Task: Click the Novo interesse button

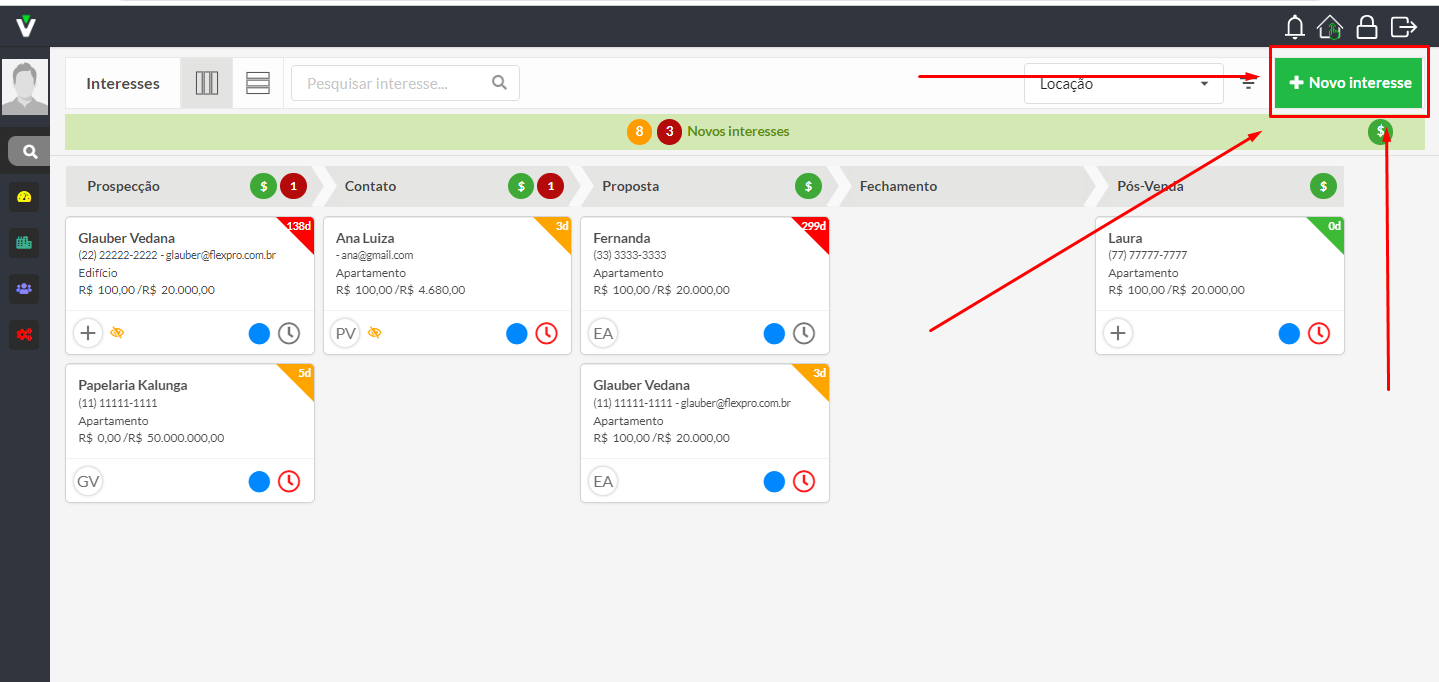Action: coord(1349,83)
